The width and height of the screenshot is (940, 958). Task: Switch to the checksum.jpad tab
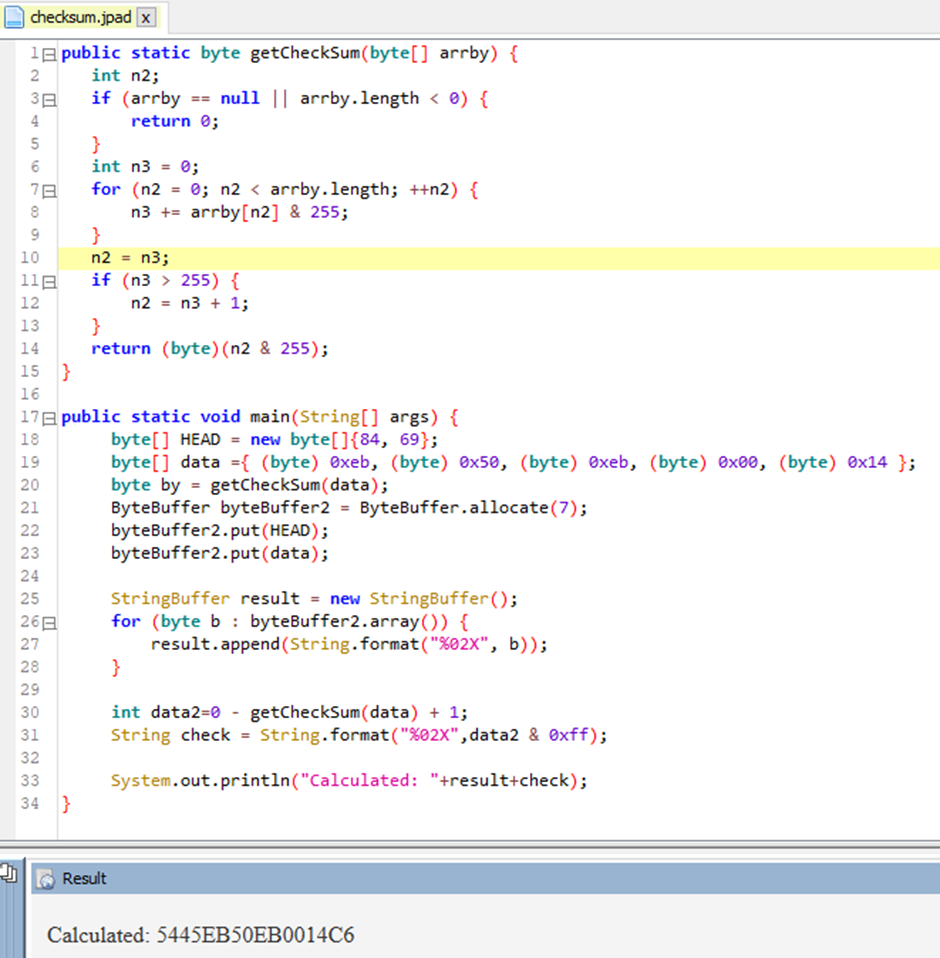click(x=80, y=18)
